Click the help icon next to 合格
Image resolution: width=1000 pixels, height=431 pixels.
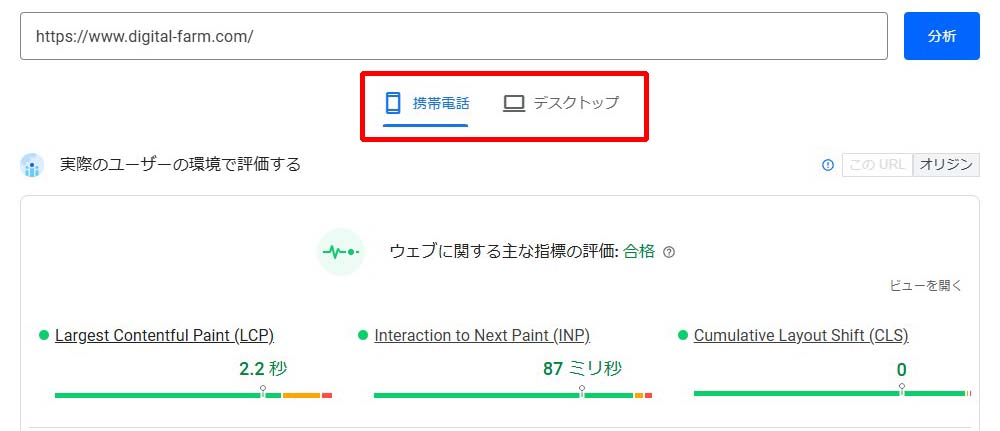668,252
